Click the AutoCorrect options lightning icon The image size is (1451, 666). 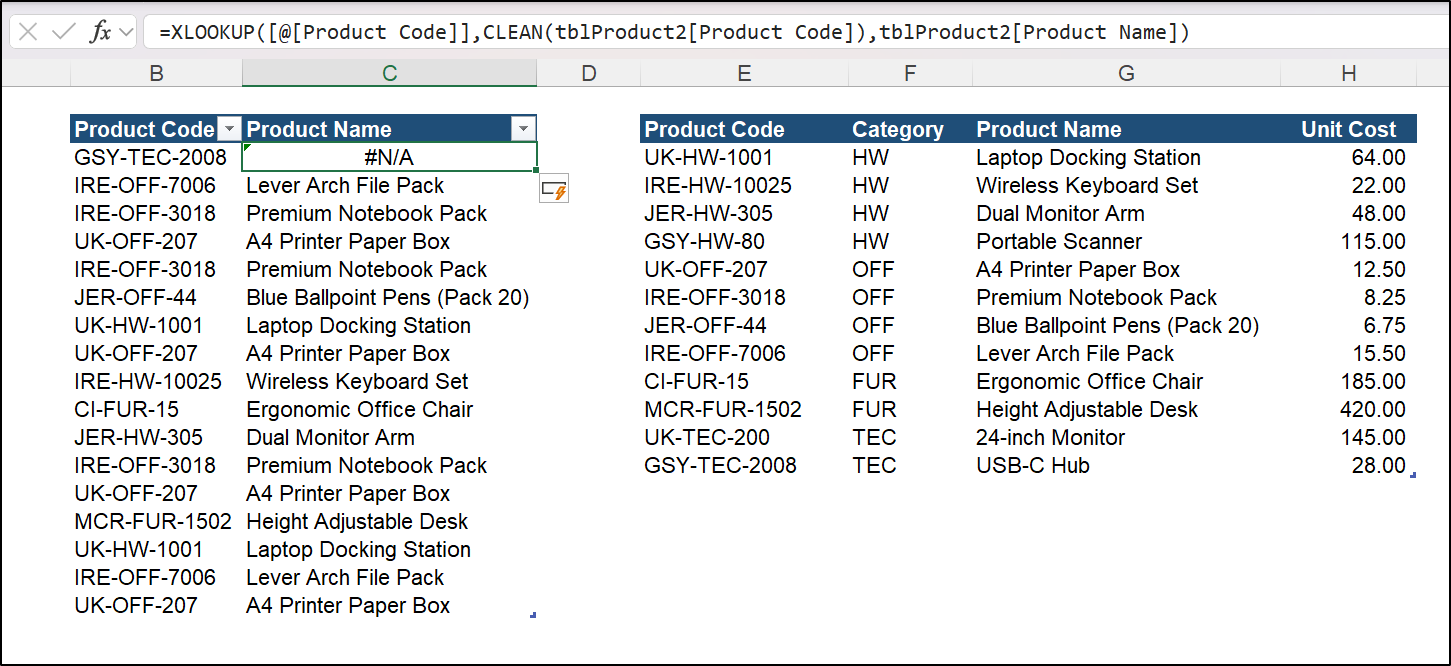(554, 188)
